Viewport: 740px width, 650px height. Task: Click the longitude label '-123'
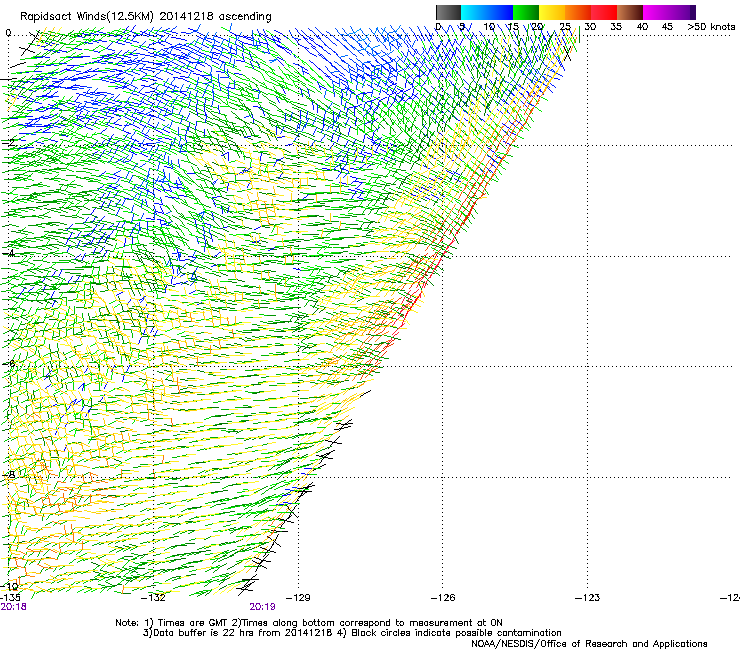pos(588,598)
